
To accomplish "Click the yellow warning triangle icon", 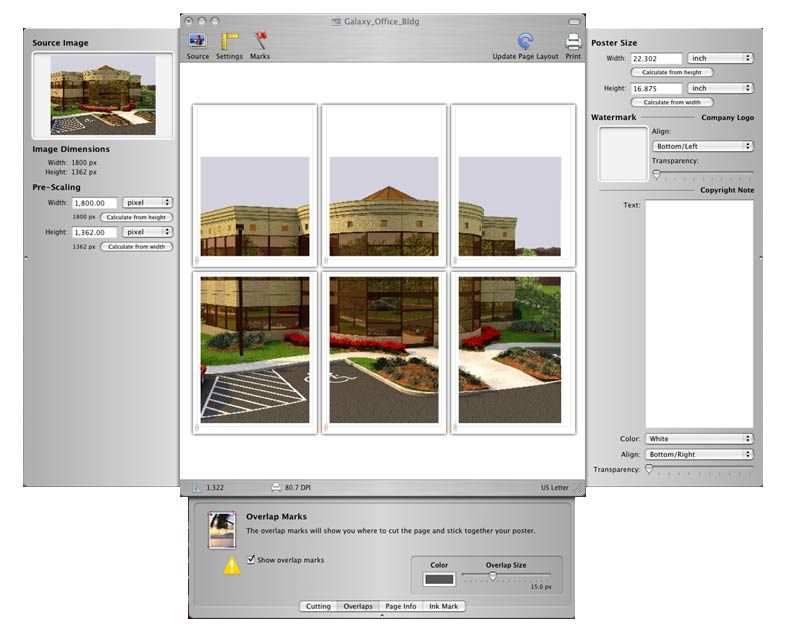I will coord(232,565).
